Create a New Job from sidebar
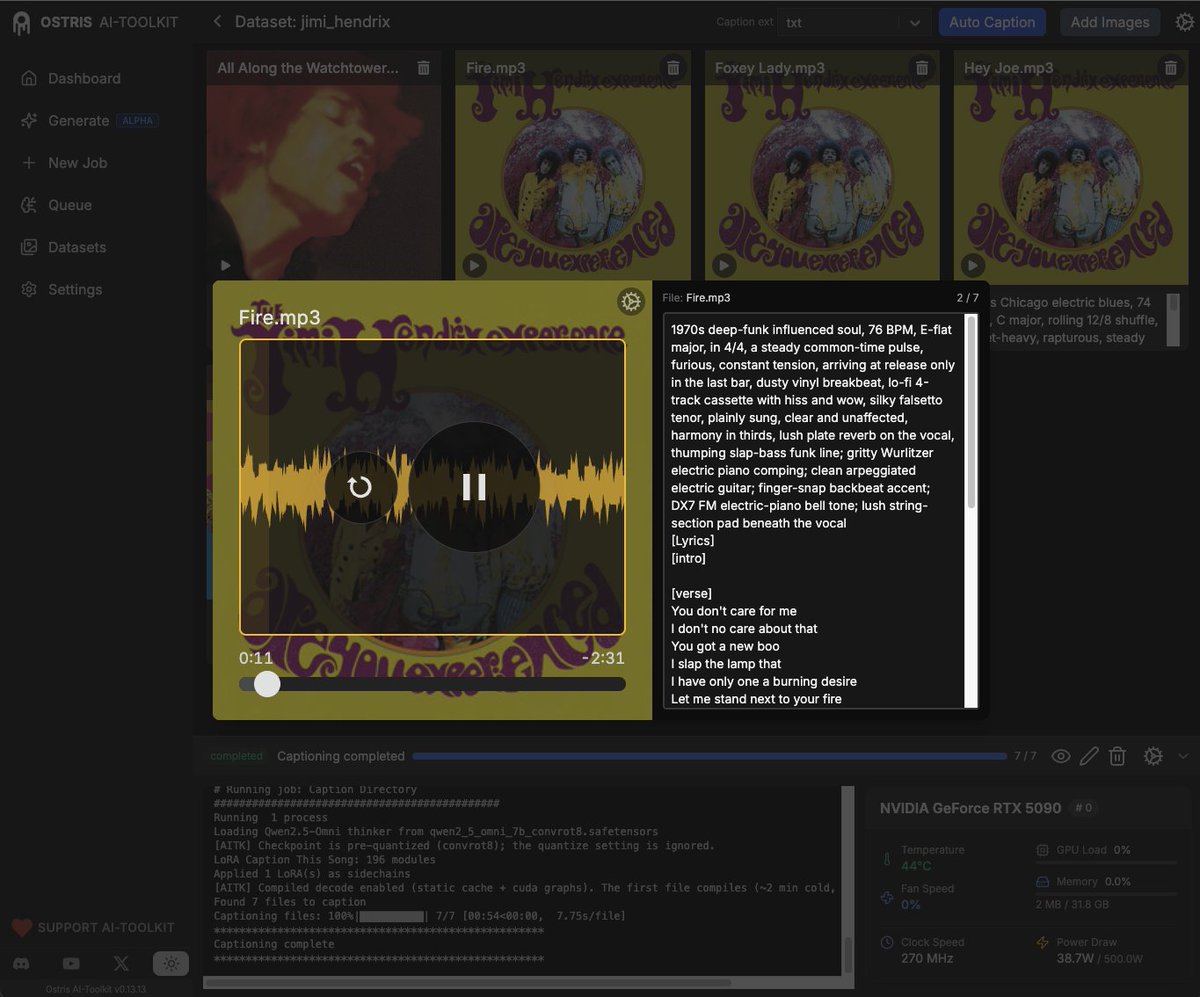This screenshot has width=1200, height=997. tap(77, 162)
